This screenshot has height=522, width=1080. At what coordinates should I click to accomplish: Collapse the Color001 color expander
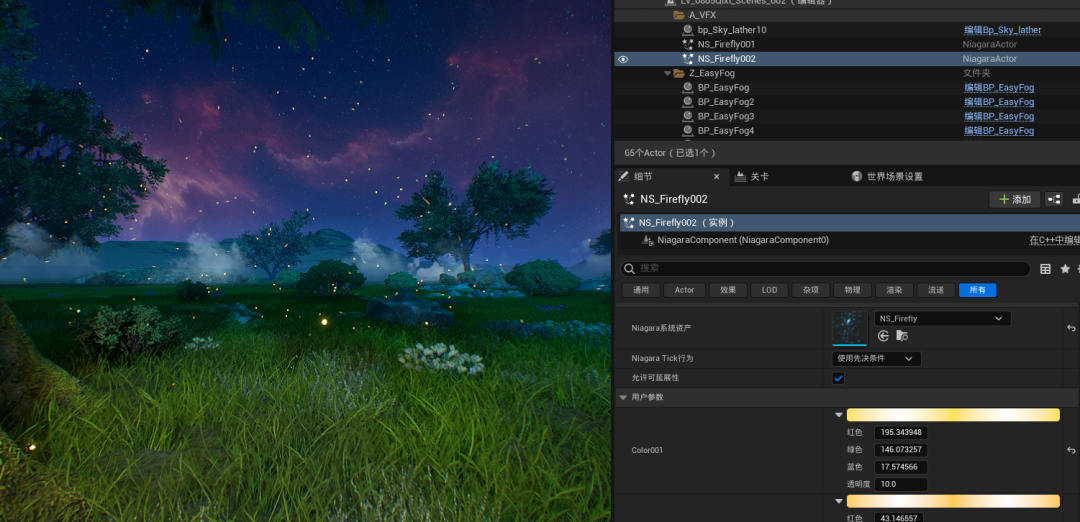(838, 415)
